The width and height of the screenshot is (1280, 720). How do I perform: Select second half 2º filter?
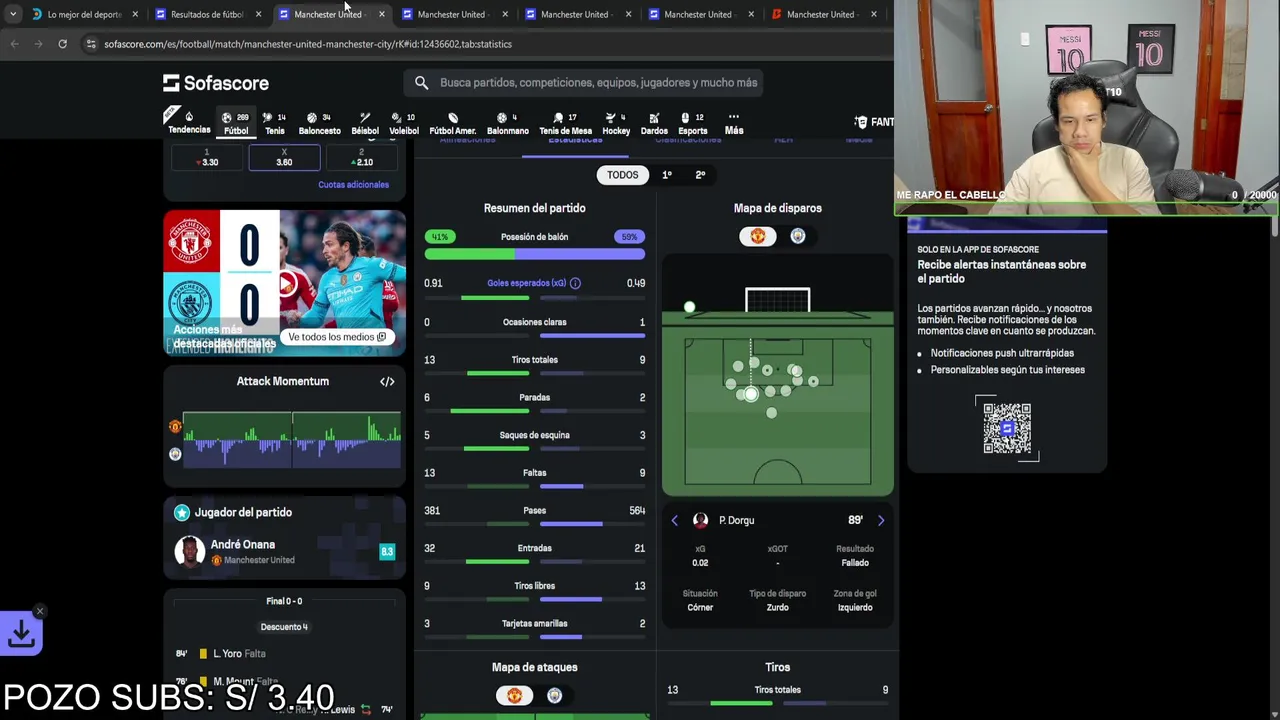pos(700,175)
